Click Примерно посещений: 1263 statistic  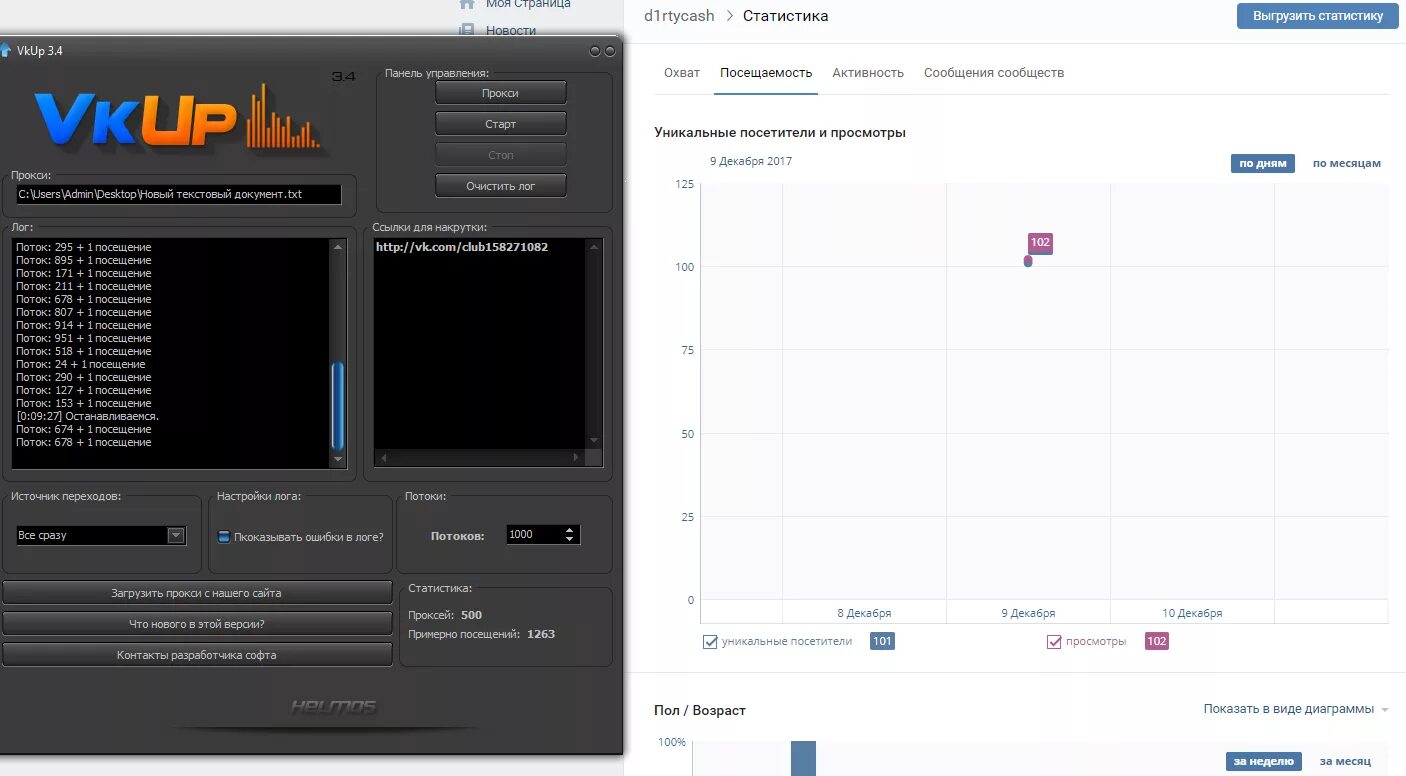481,634
